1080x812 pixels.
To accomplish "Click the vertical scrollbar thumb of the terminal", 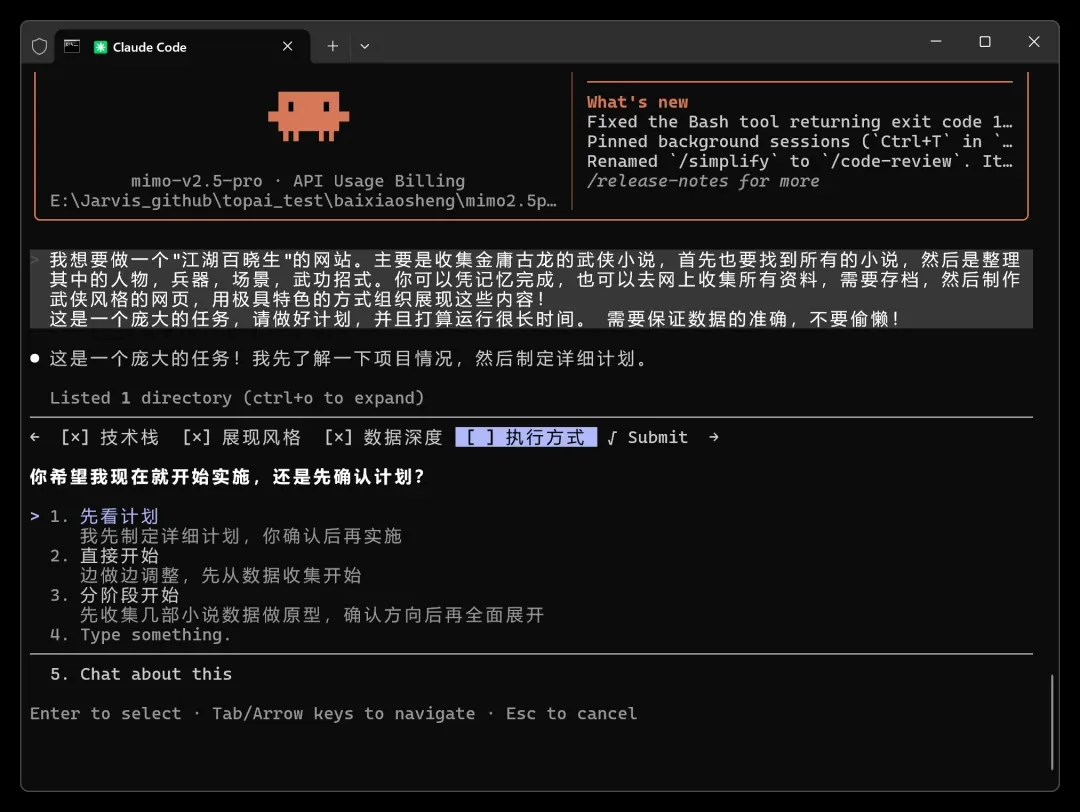I will click(x=1052, y=722).
